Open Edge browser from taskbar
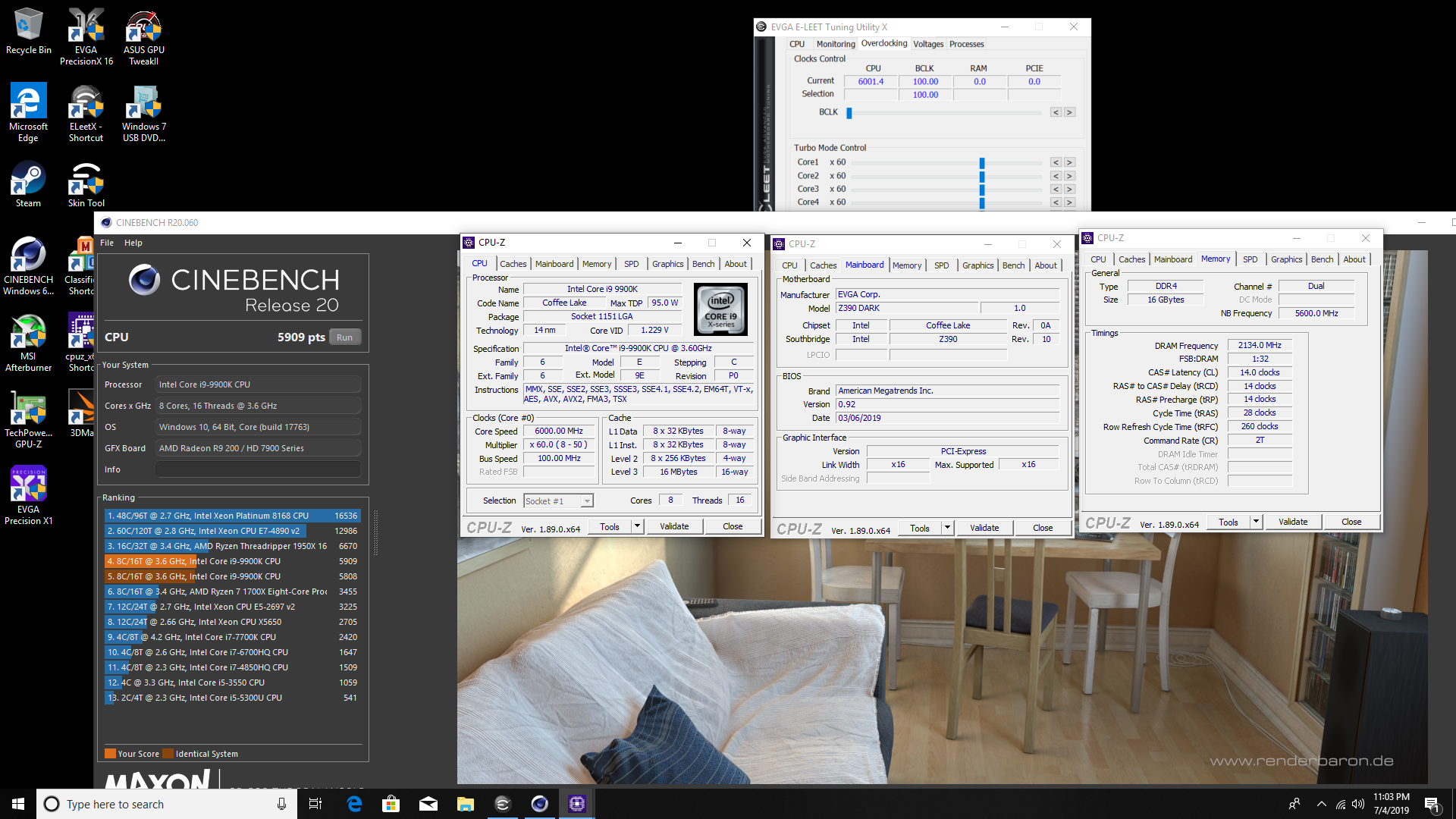Image resolution: width=1456 pixels, height=819 pixels. pyautogui.click(x=353, y=804)
